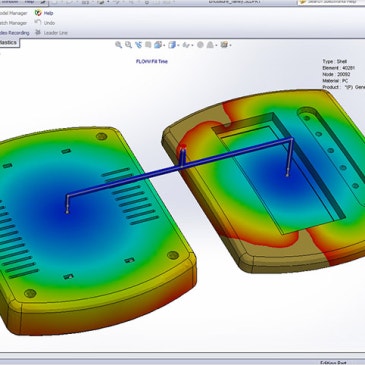
Task: Click the View Settings icon
Action: click(224, 45)
